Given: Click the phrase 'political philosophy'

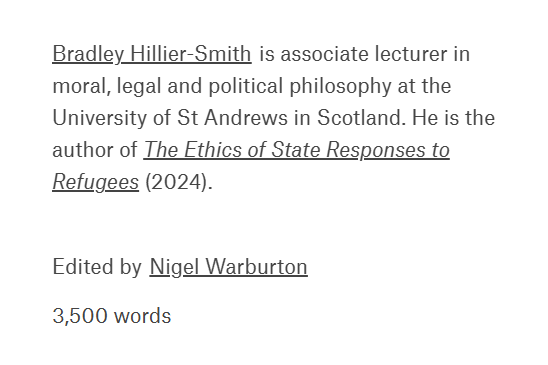Looking at the screenshot, I should click(300, 86).
